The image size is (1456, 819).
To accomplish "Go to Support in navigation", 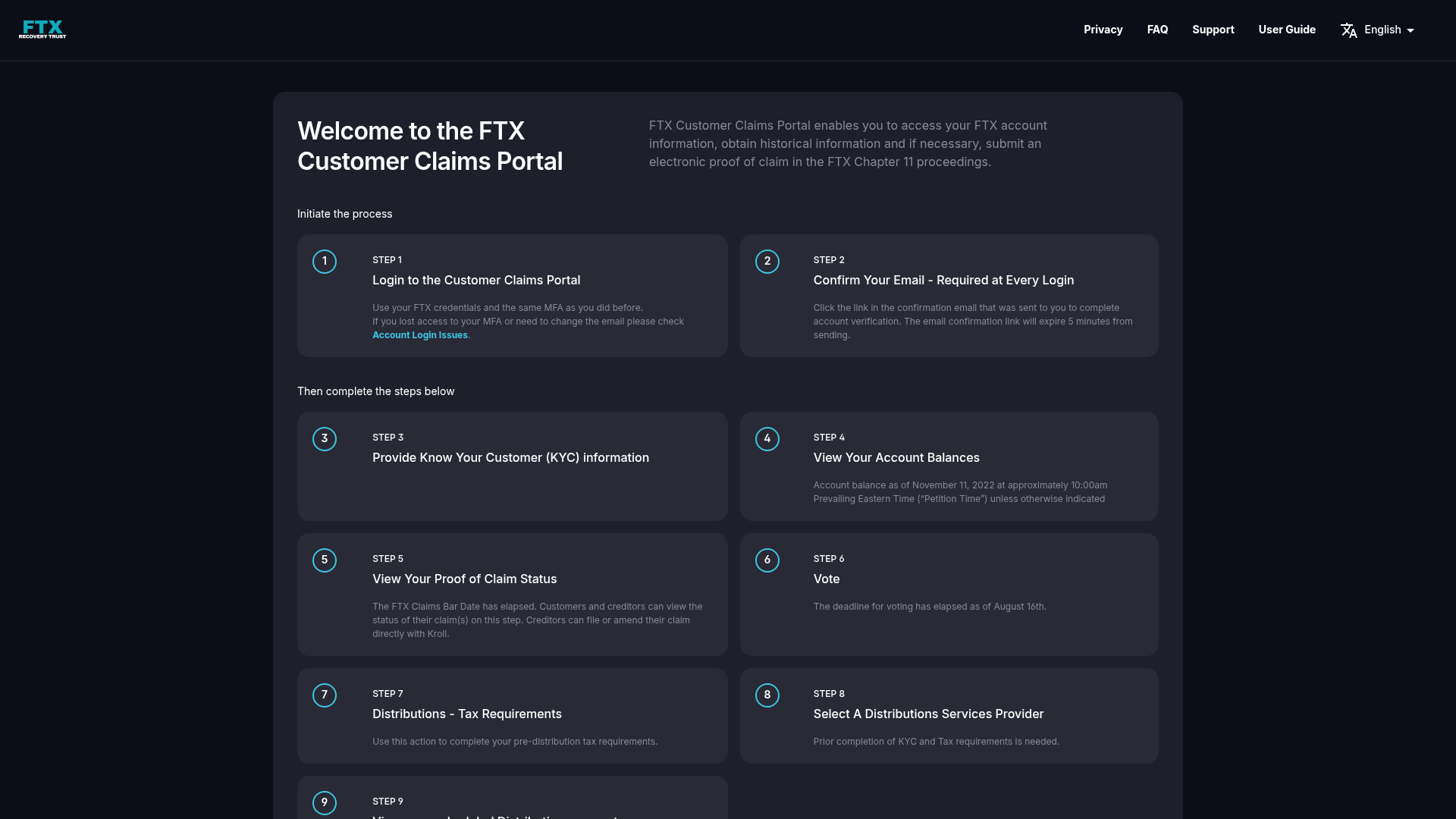I will tap(1213, 30).
